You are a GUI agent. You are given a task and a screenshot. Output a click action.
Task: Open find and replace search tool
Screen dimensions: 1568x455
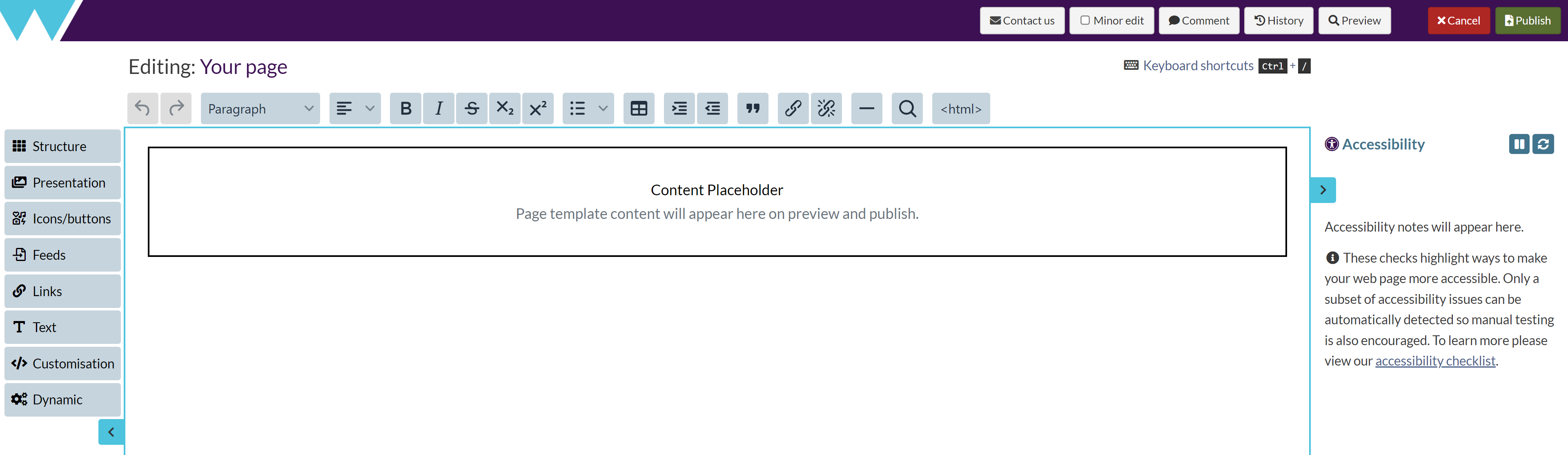coord(907,108)
